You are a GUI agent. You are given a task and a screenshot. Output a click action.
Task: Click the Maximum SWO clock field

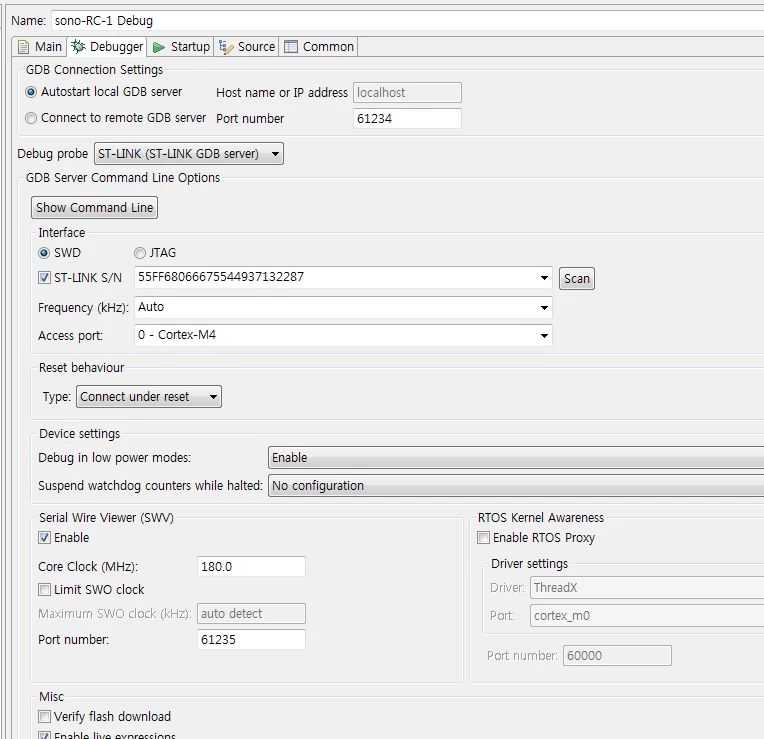pyautogui.click(x=251, y=613)
